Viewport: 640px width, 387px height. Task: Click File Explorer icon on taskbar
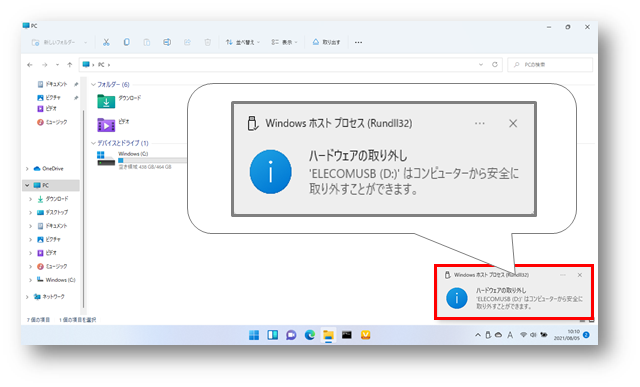(328, 335)
